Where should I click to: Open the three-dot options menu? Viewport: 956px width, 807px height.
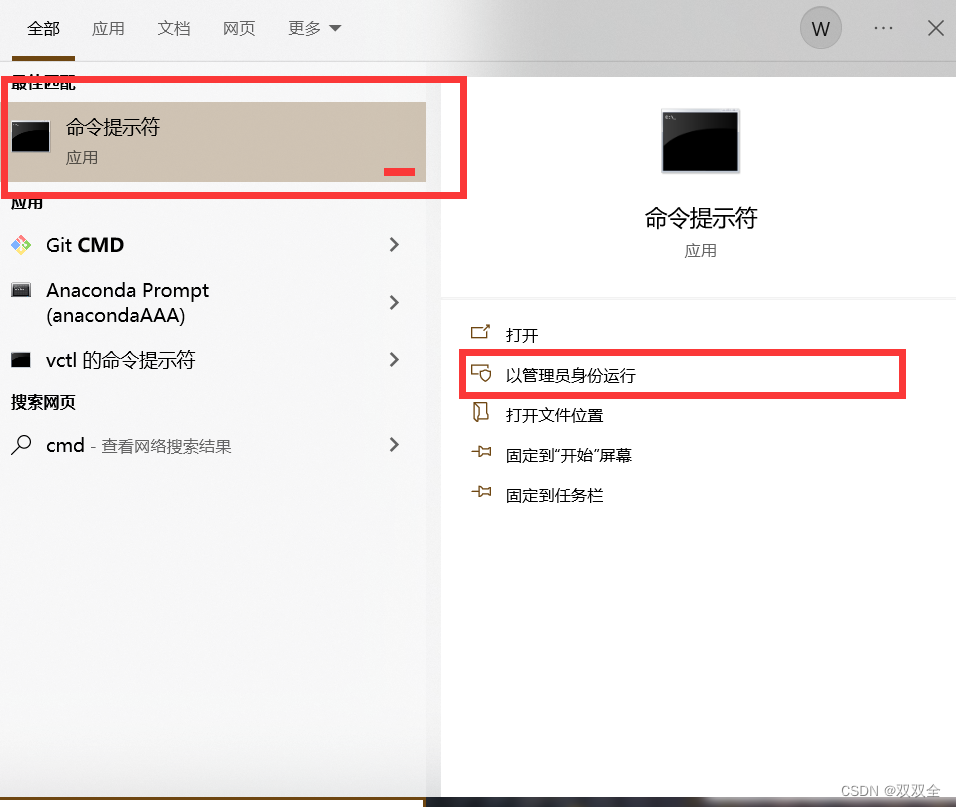[883, 28]
